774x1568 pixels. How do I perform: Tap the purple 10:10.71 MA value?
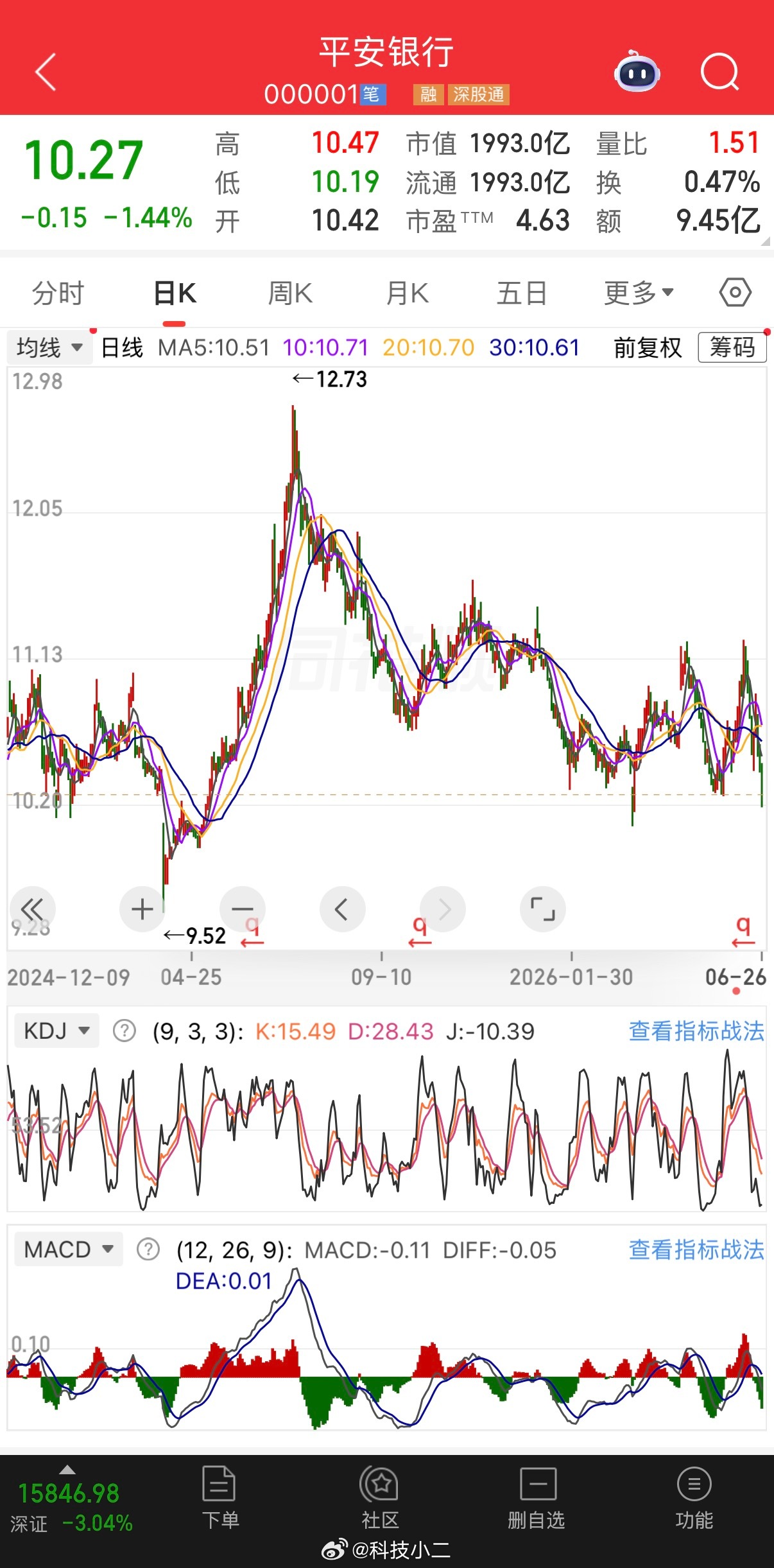pyautogui.click(x=325, y=348)
